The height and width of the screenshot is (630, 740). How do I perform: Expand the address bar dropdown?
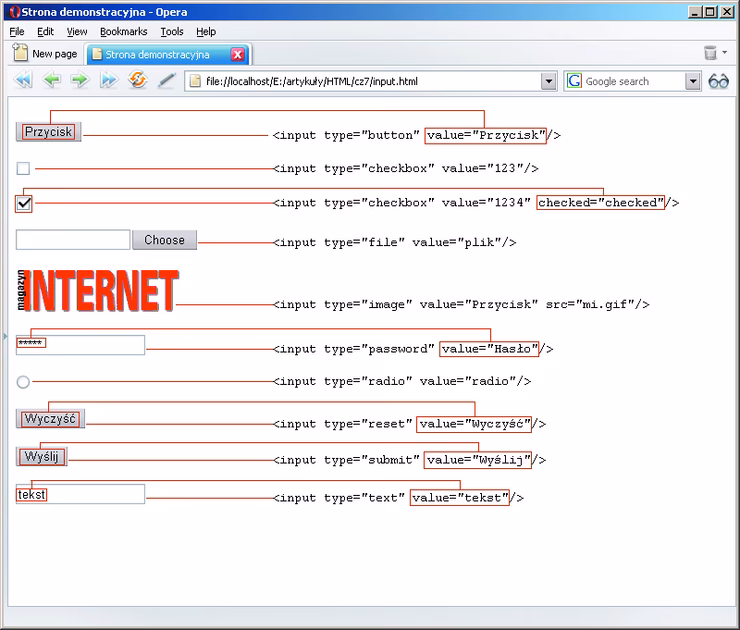click(548, 81)
